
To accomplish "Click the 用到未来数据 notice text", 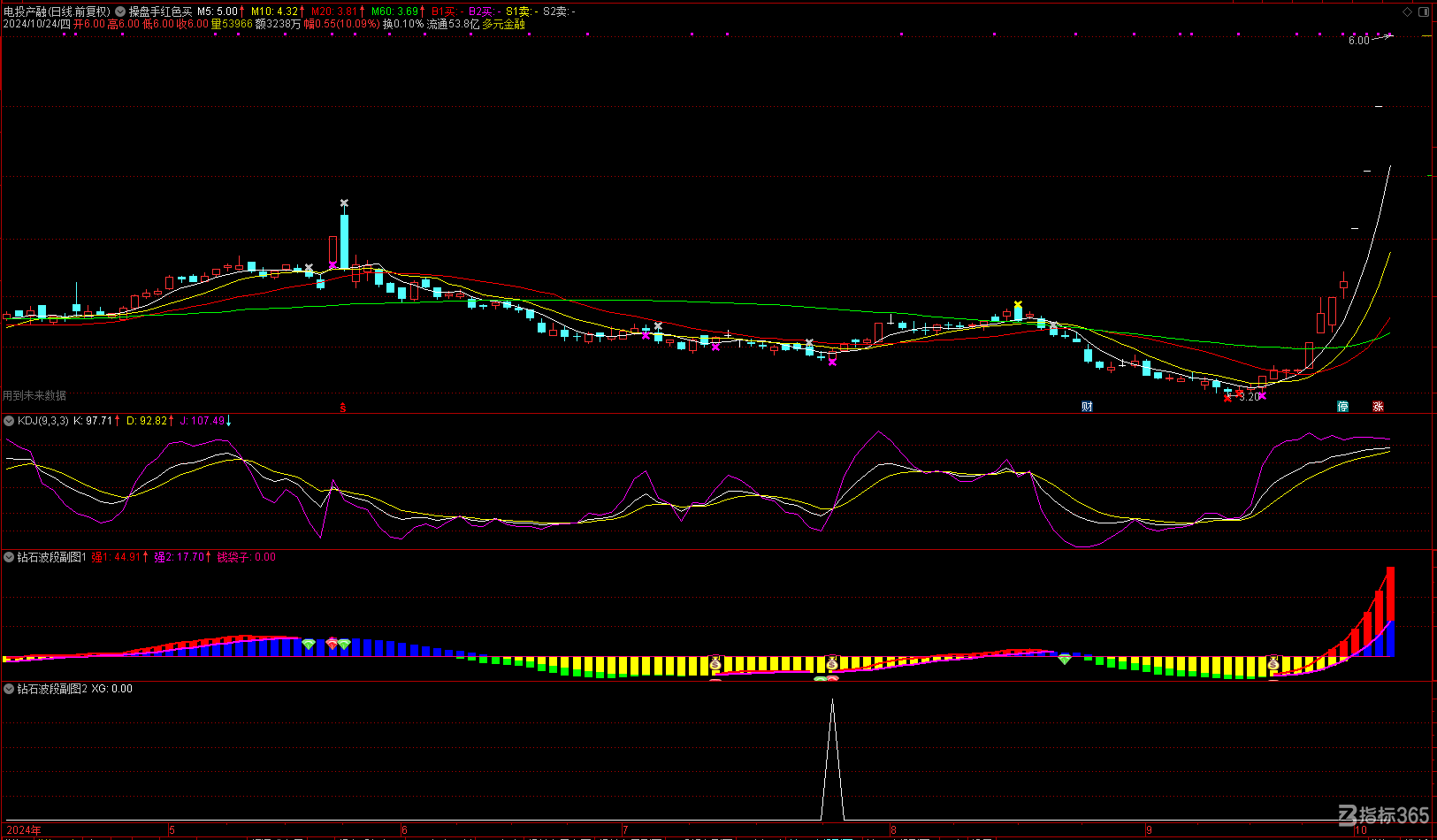I will [x=34, y=395].
